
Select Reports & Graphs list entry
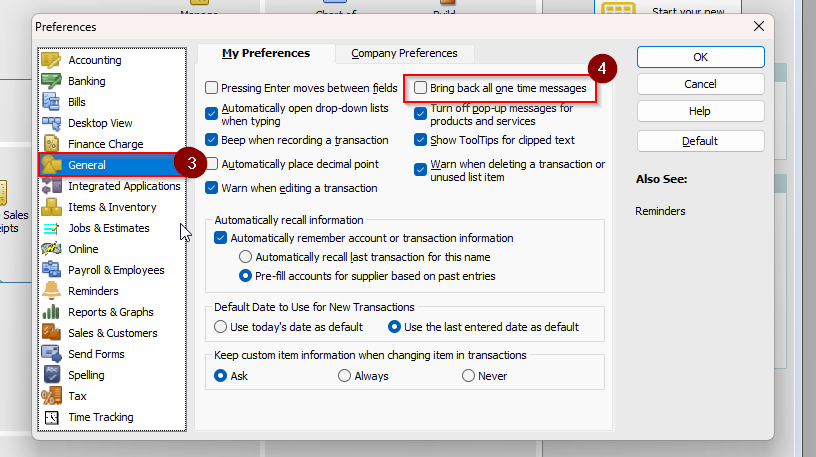111,312
